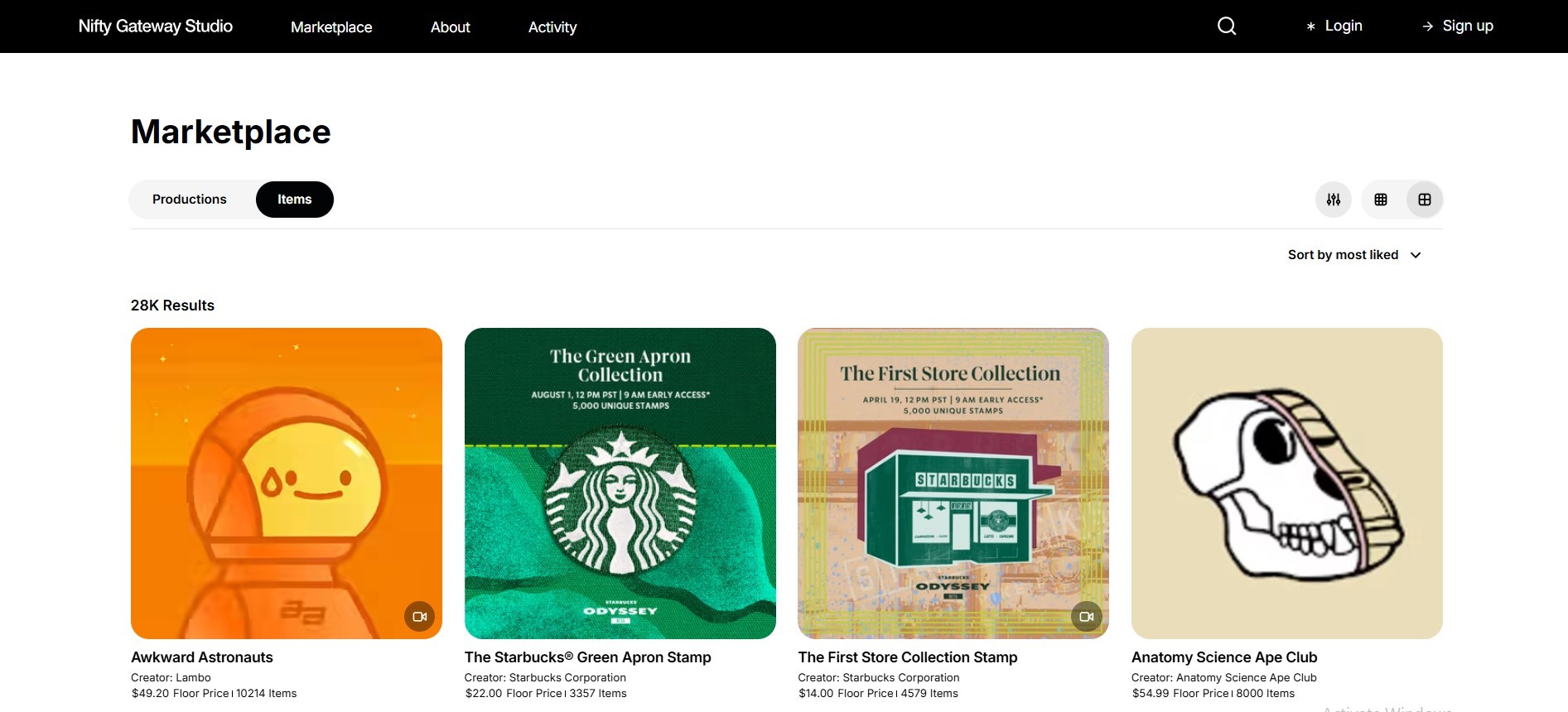Open the search magnifier icon

pos(1227,26)
